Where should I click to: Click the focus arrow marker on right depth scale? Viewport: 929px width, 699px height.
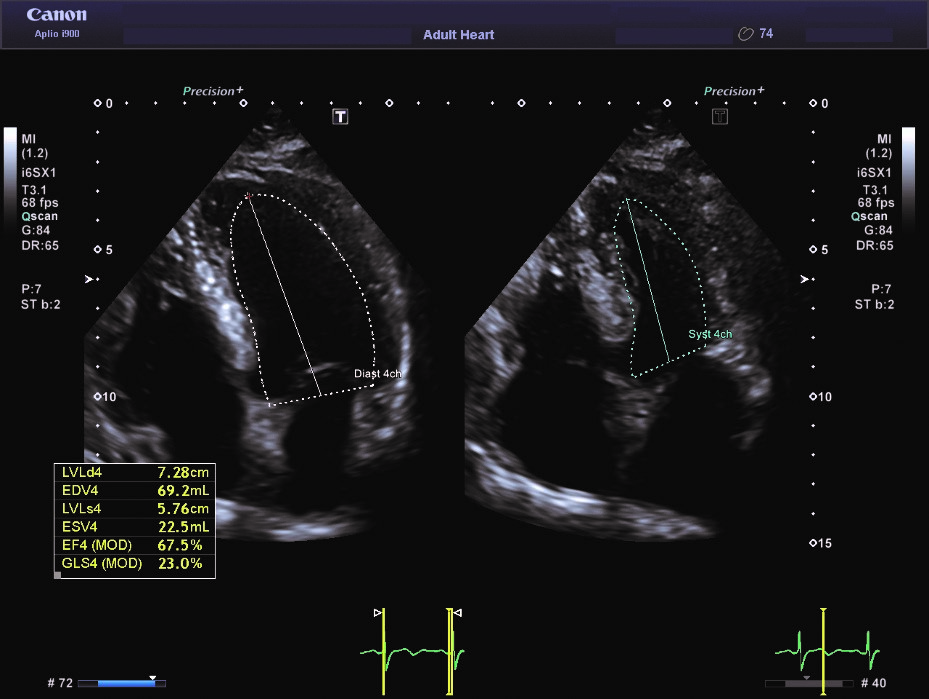click(x=806, y=279)
